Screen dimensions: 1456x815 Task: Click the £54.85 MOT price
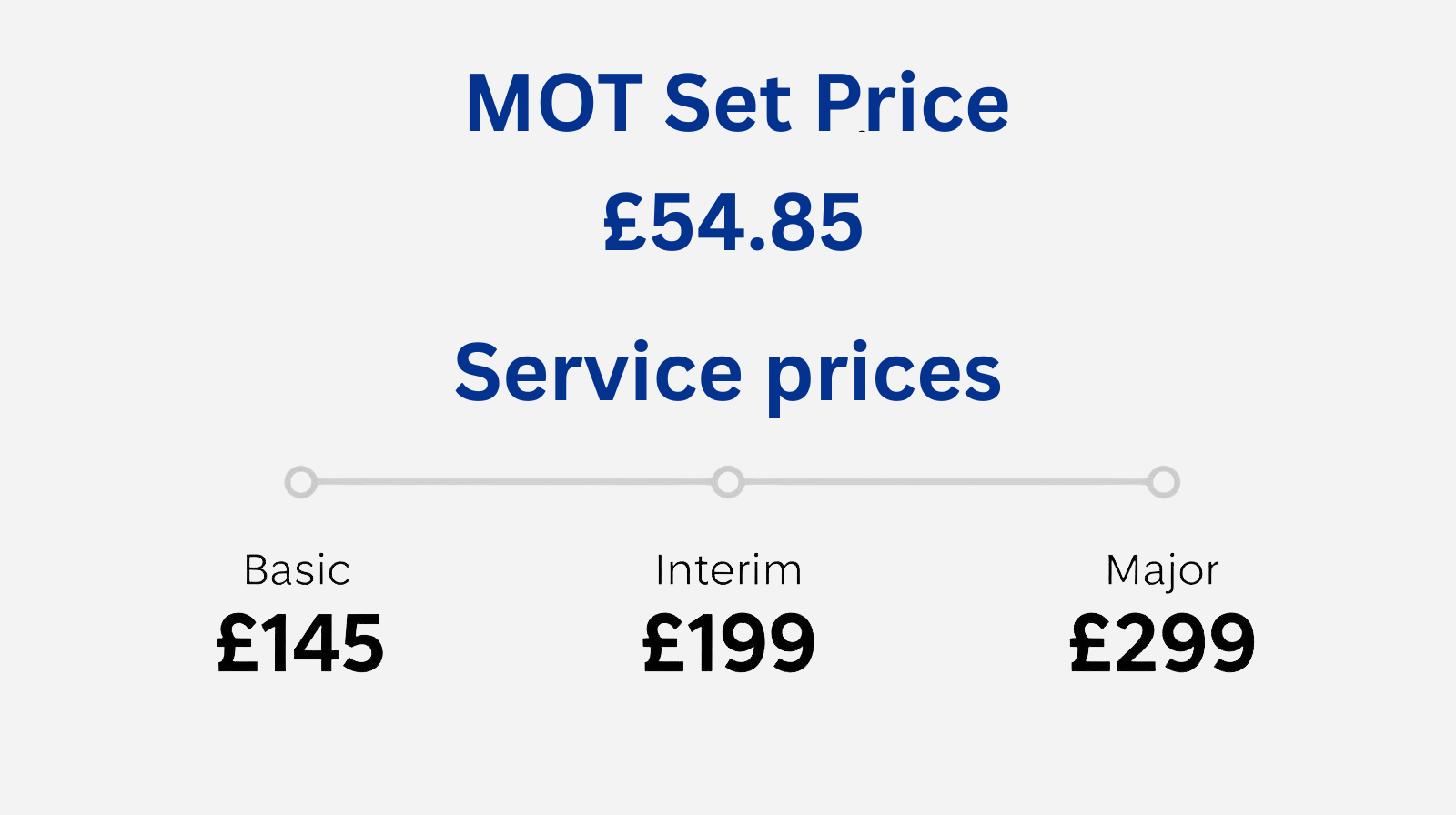coord(733,223)
